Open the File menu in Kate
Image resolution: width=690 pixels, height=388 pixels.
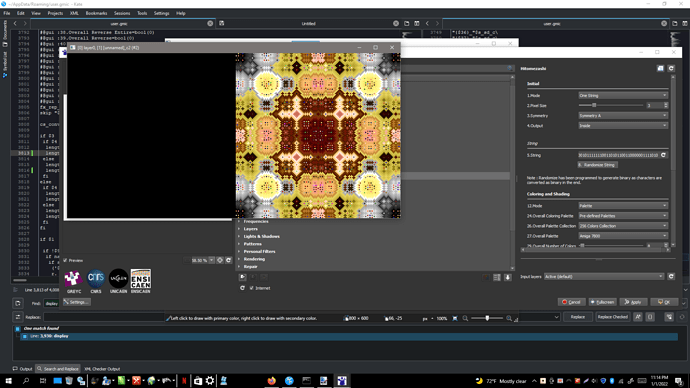click(7, 13)
